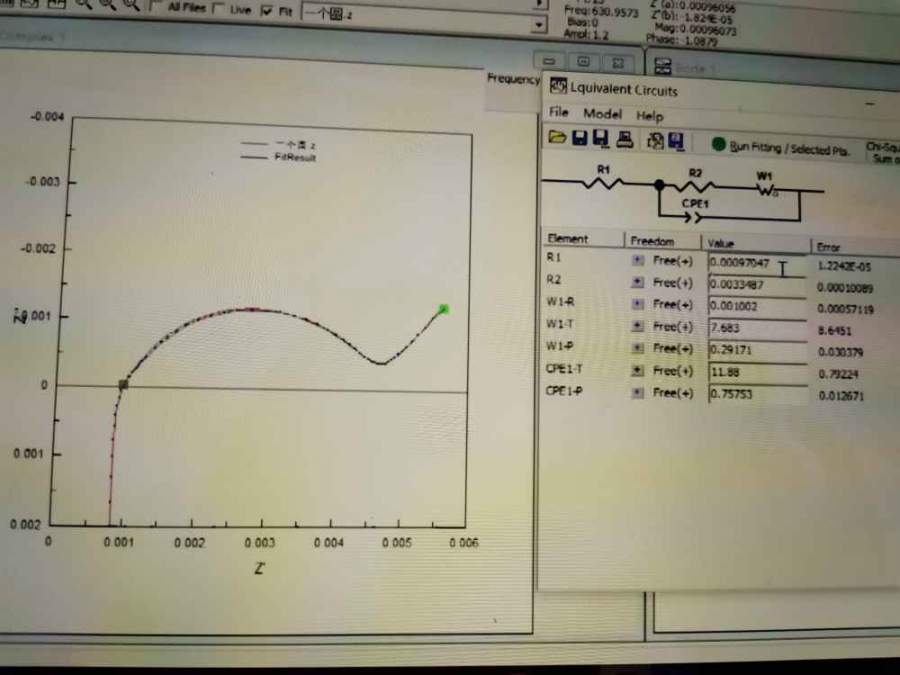Open the Model menu
This screenshot has width=900, height=675.
pos(602,114)
